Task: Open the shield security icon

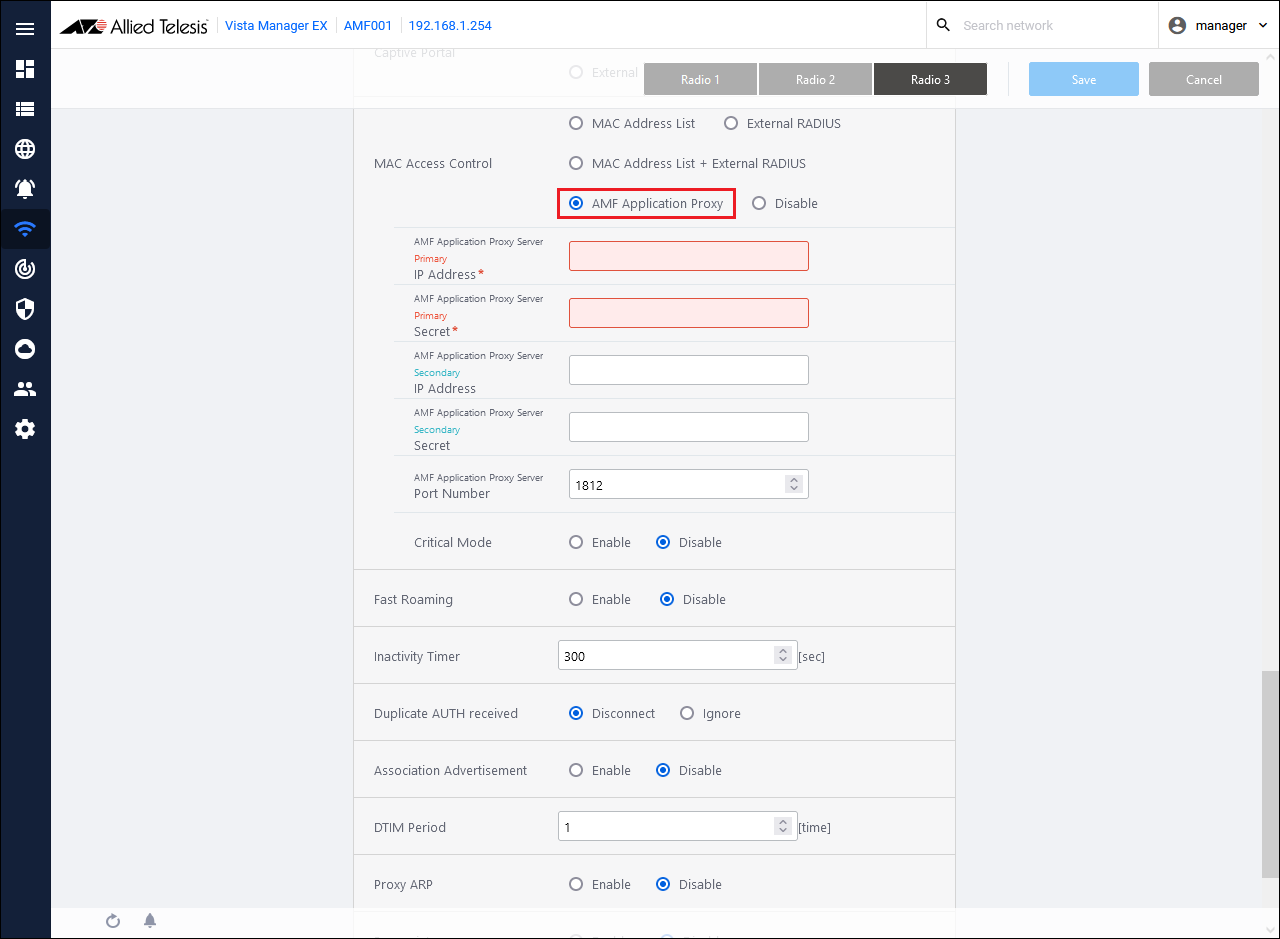Action: (x=25, y=309)
